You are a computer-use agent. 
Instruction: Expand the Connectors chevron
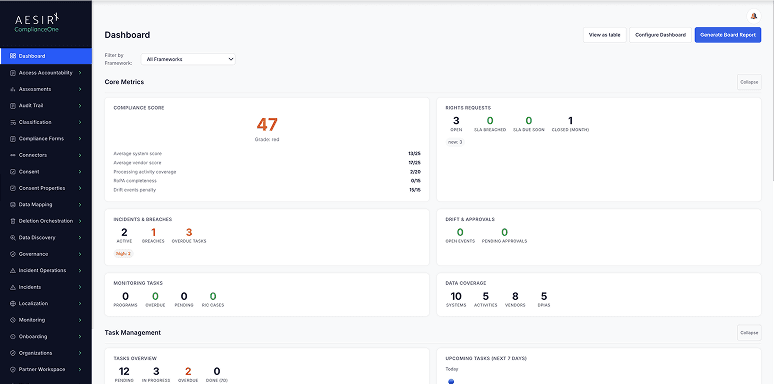coord(80,155)
